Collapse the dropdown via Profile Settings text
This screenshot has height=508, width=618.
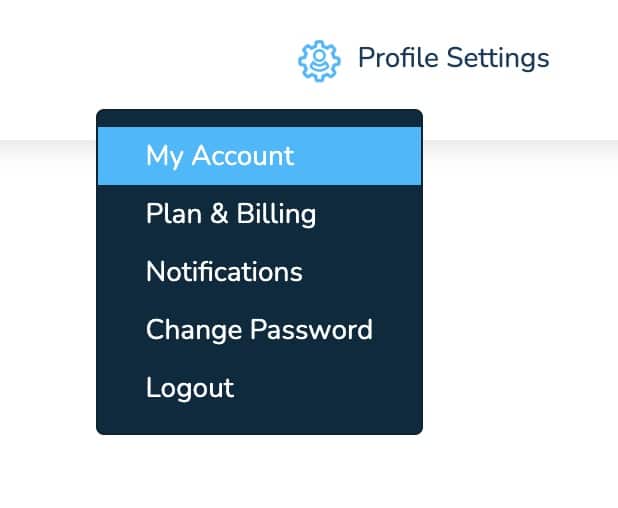(x=454, y=58)
